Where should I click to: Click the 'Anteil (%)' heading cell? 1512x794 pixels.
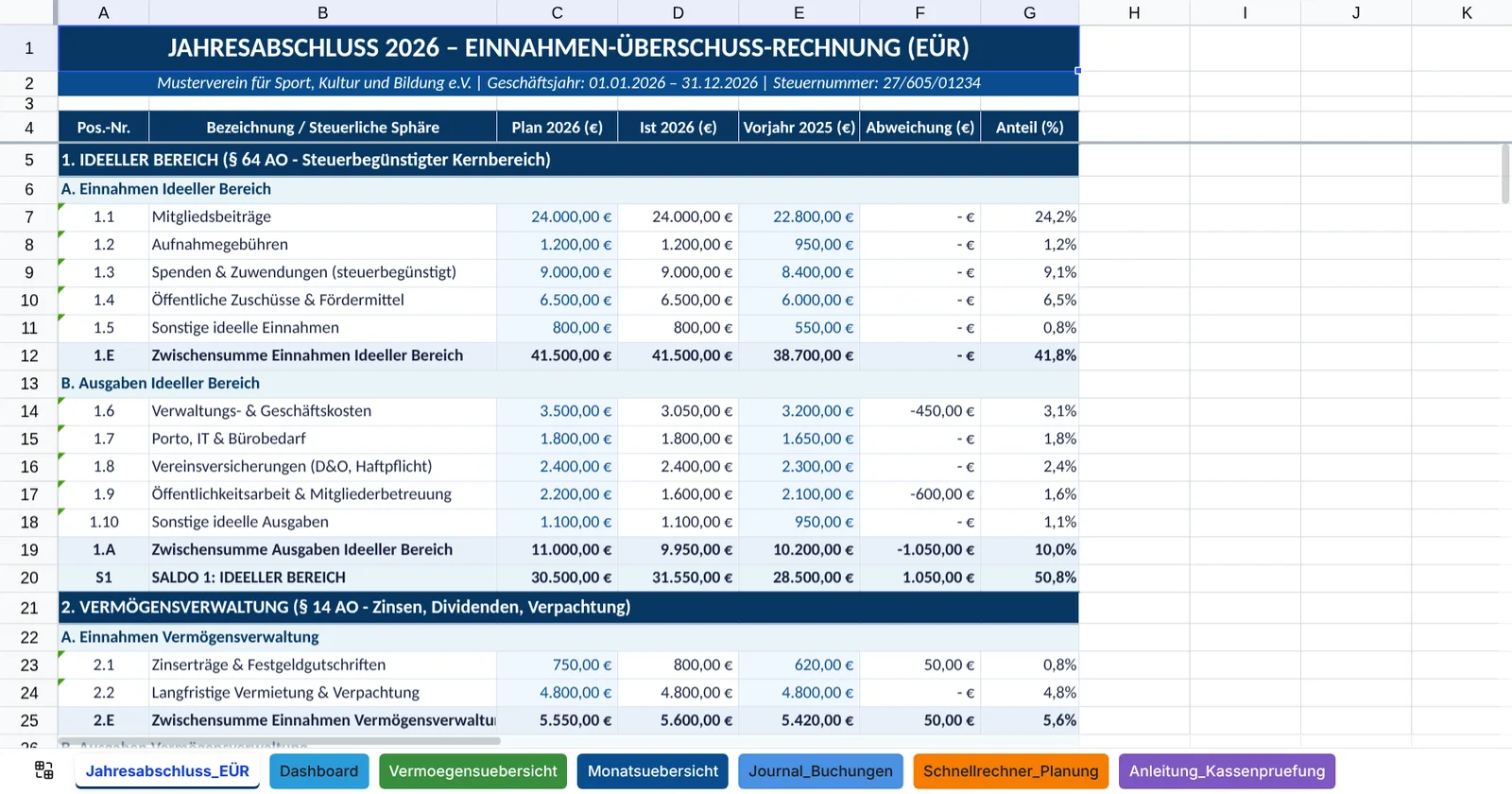(1029, 127)
